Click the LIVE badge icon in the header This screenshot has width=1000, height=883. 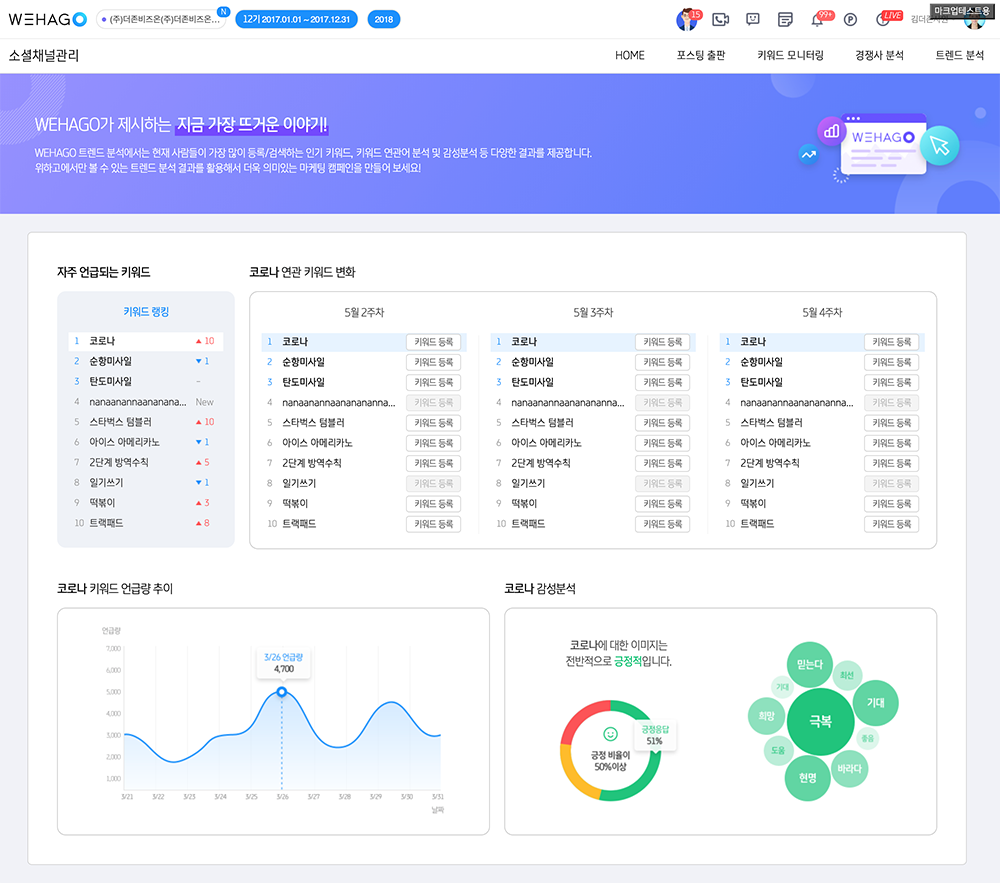[x=884, y=19]
